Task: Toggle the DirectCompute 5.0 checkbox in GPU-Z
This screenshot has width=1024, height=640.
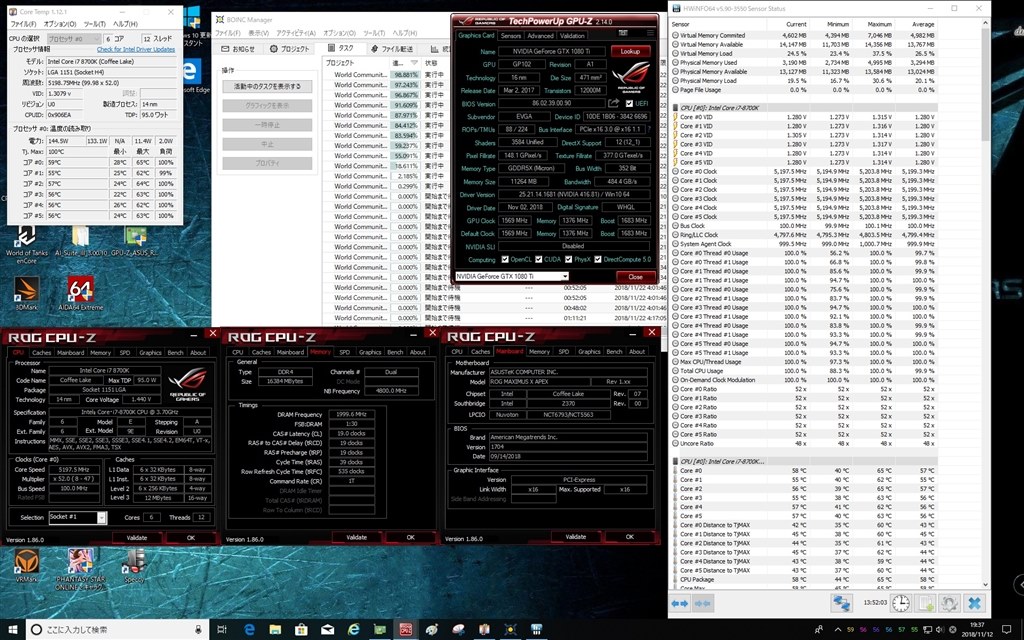Action: click(598, 259)
